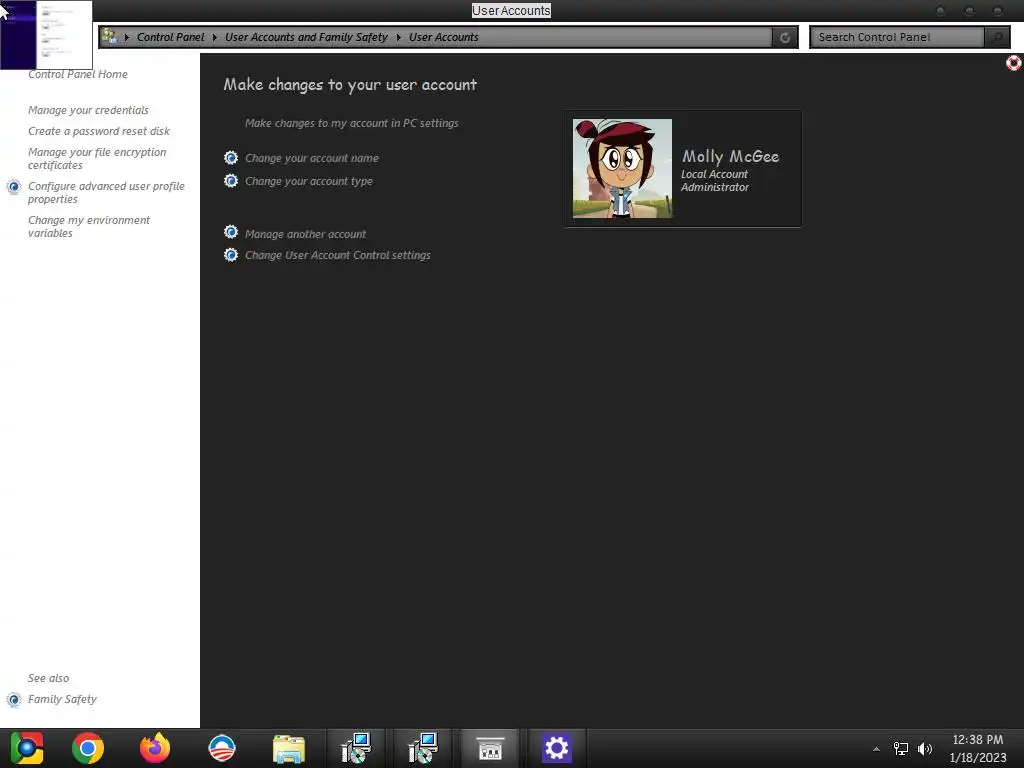Click the help lifebuoy icon

pyautogui.click(x=1014, y=63)
